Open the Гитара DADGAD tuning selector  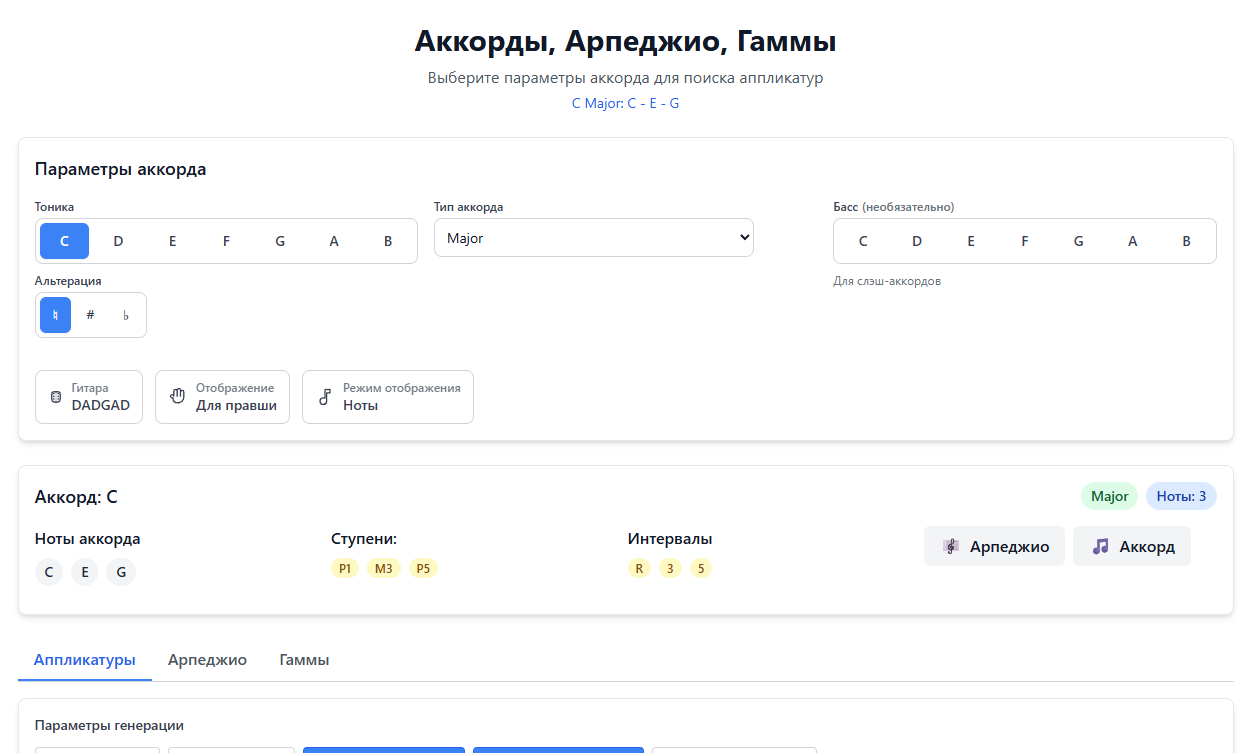pos(89,397)
